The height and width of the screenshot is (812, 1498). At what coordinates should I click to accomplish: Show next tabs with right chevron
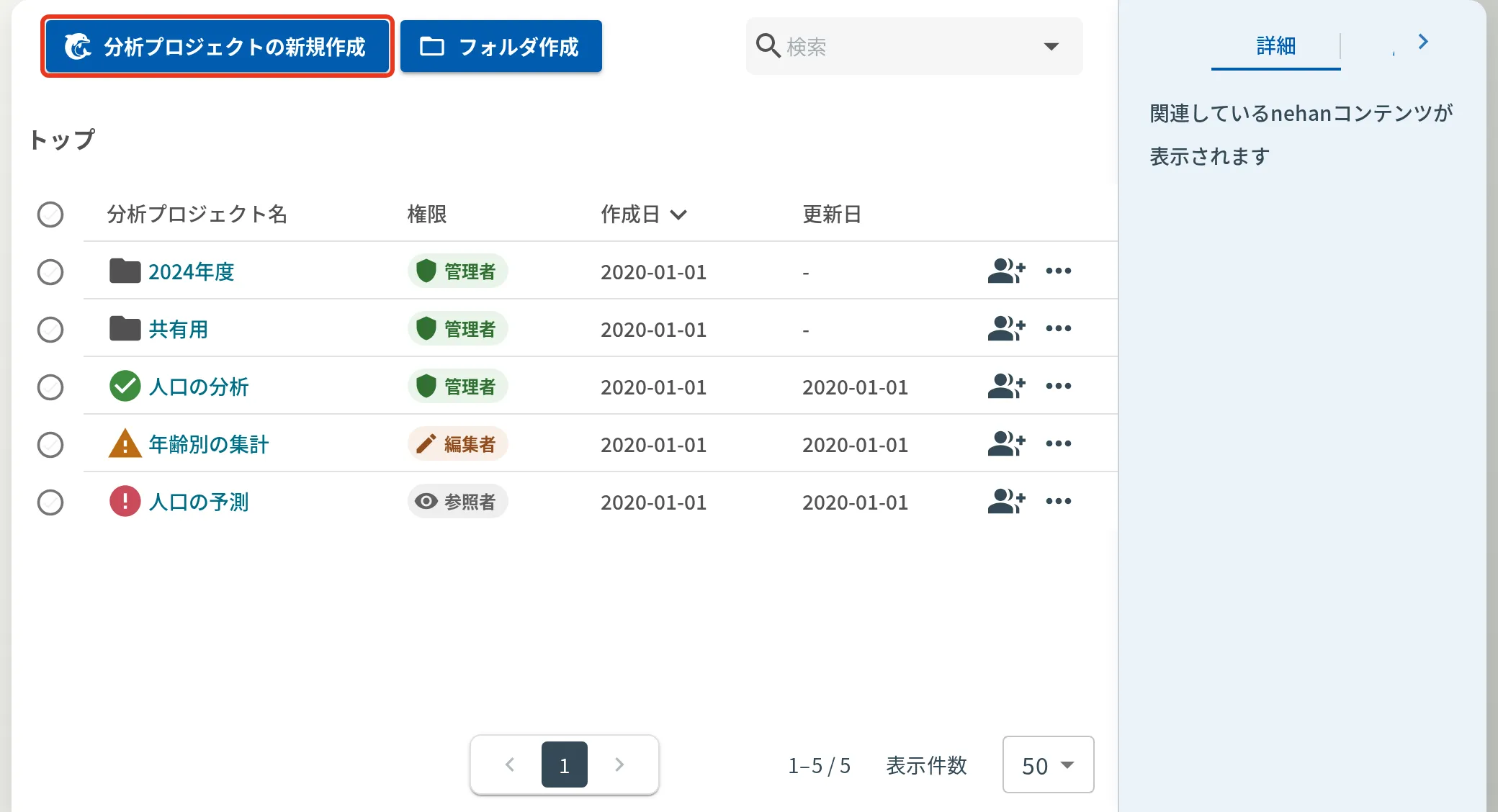click(1423, 42)
